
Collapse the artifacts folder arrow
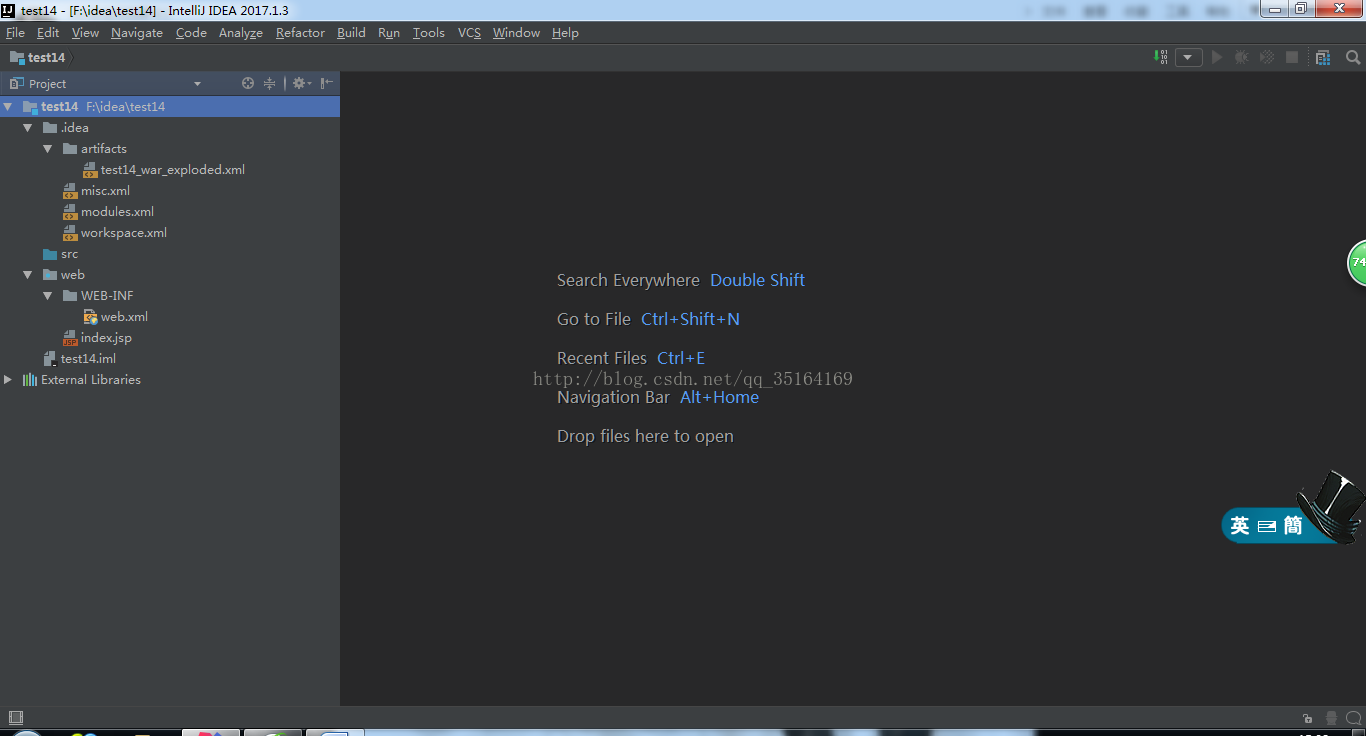coord(47,148)
